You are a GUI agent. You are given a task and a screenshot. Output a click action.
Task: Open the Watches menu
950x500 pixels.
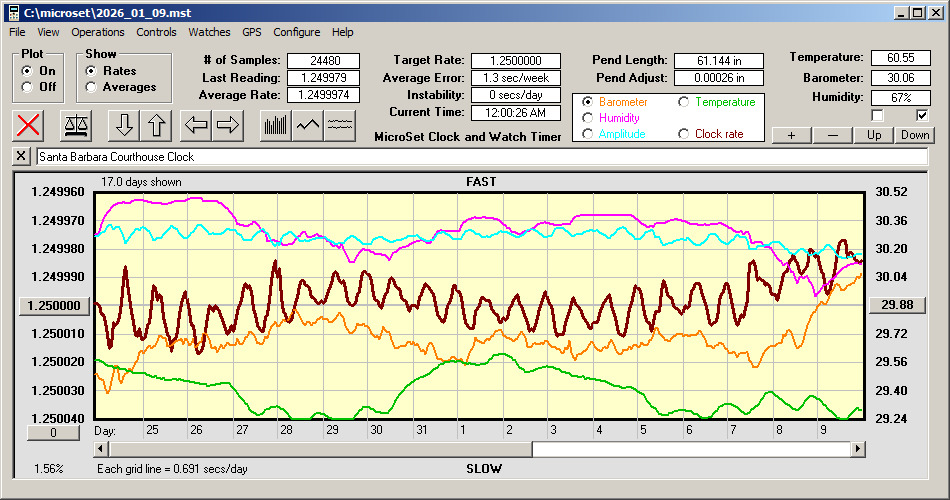pyautogui.click(x=209, y=32)
